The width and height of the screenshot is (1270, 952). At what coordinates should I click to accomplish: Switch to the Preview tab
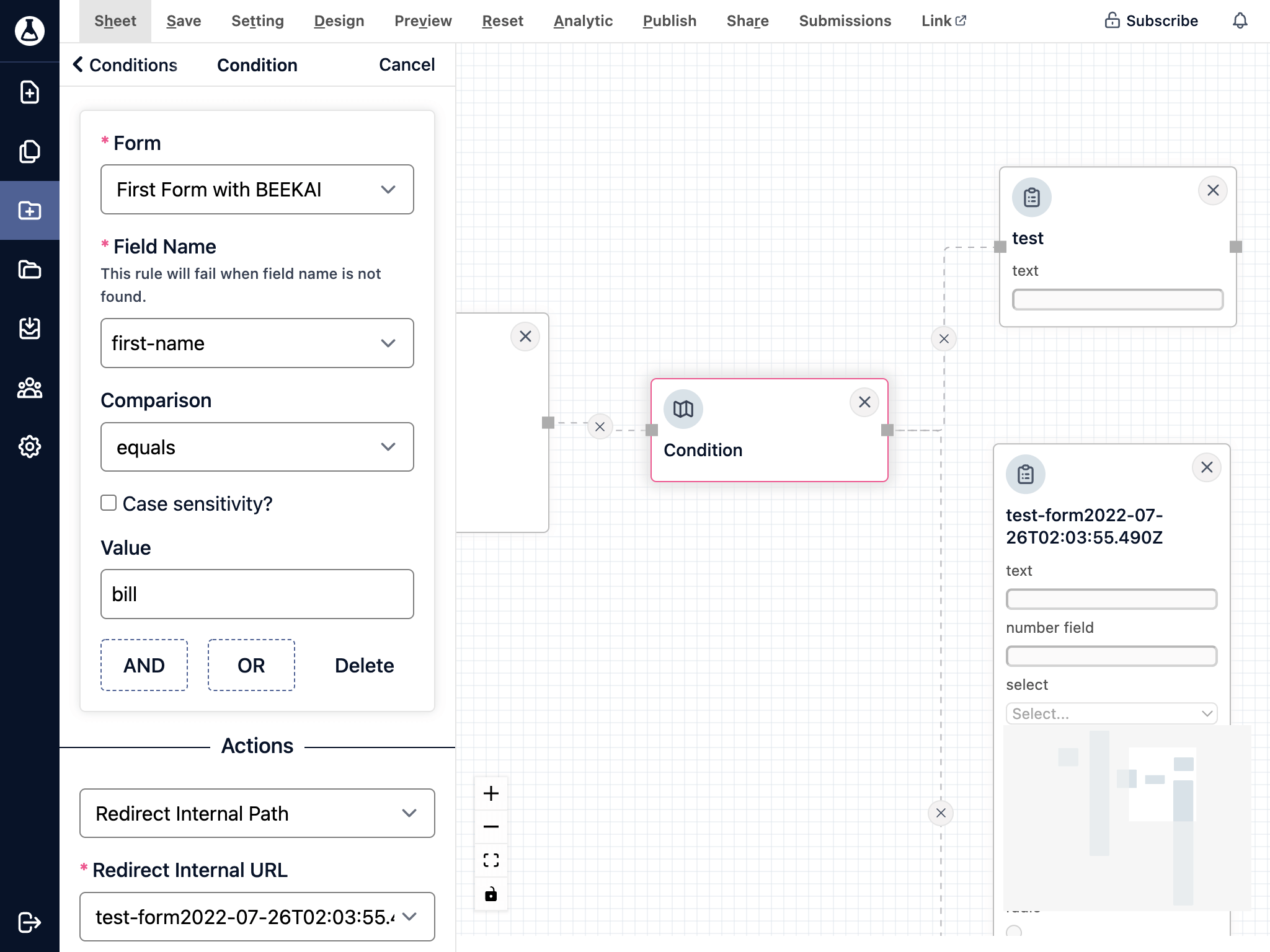point(421,21)
